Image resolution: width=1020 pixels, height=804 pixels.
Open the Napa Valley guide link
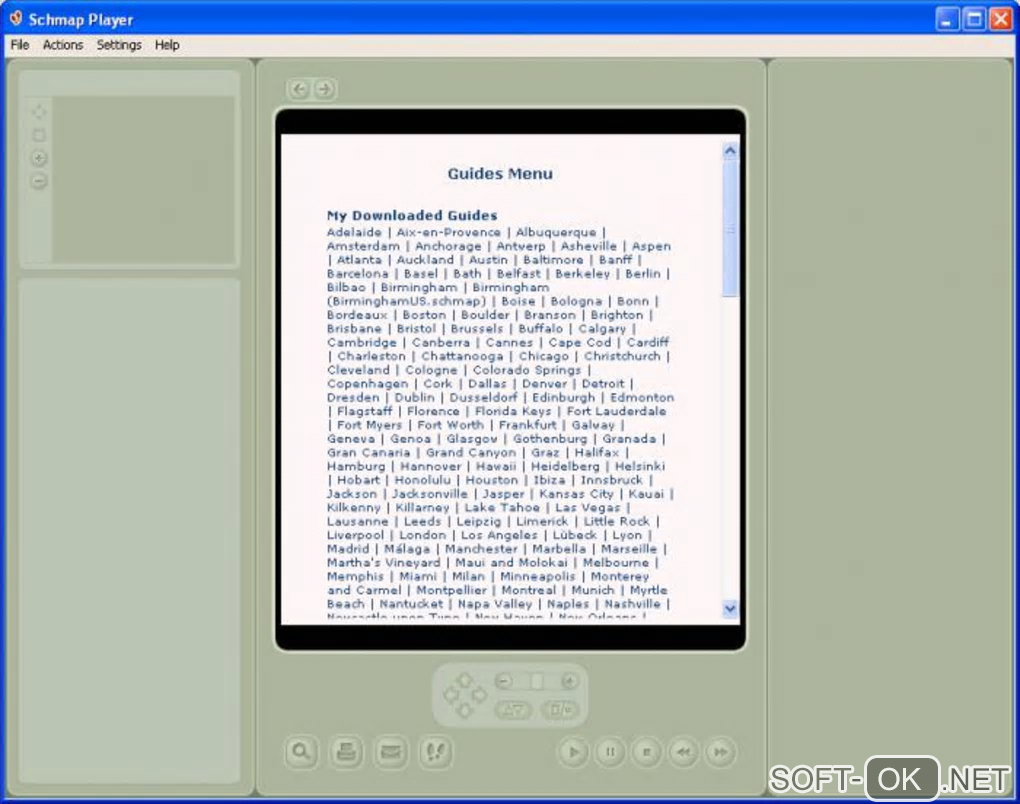point(494,604)
